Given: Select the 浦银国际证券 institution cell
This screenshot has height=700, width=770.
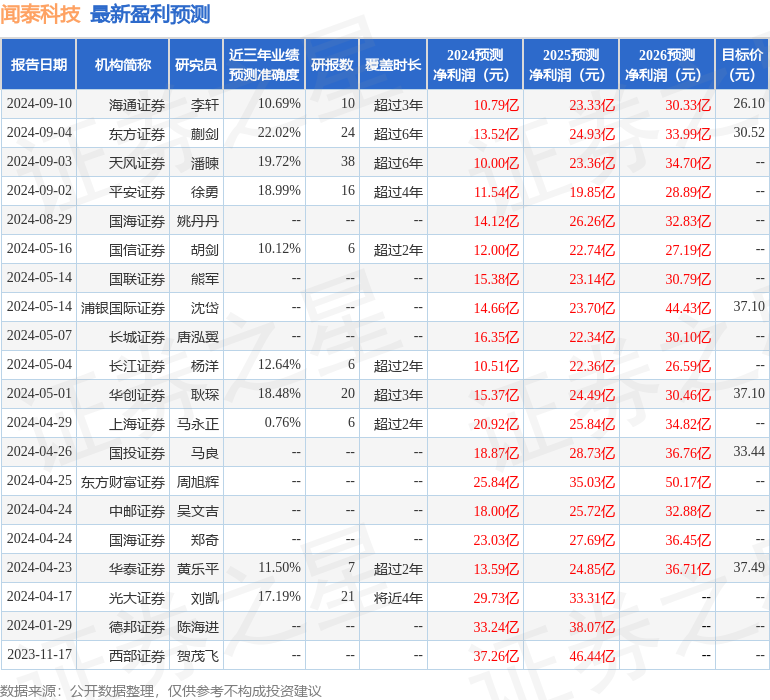Looking at the screenshot, I should (x=123, y=308).
